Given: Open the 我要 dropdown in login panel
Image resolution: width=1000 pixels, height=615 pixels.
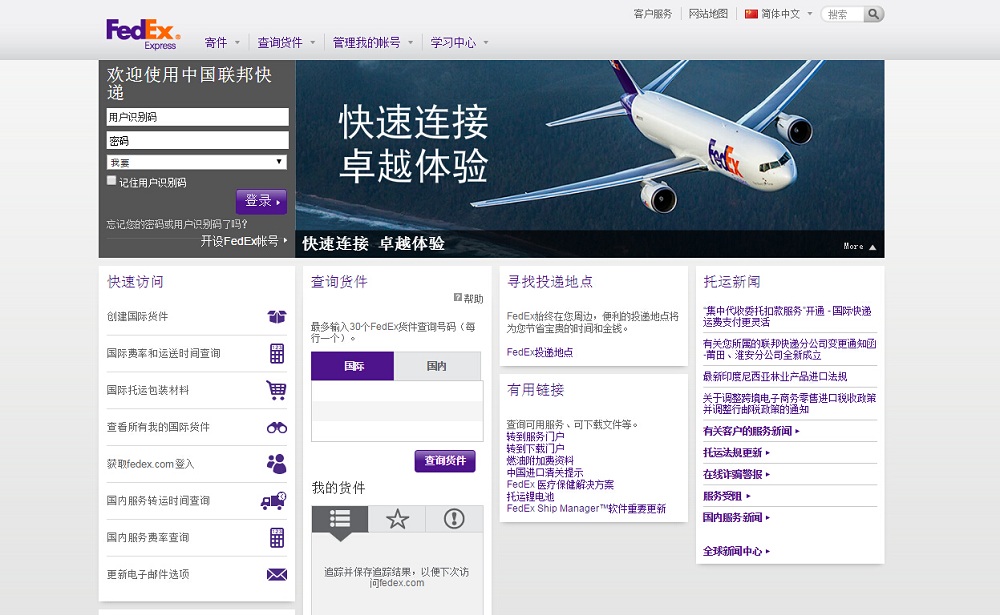Looking at the screenshot, I should click(196, 162).
